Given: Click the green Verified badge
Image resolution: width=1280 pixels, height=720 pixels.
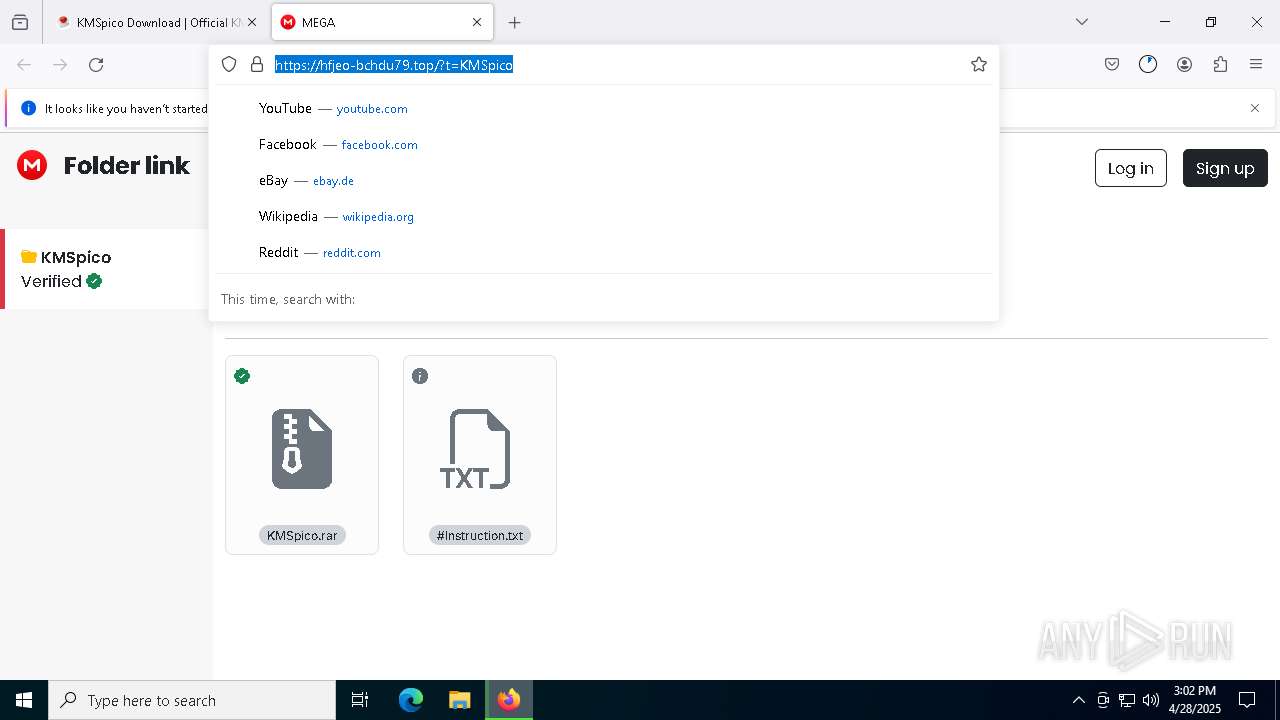Looking at the screenshot, I should click(94, 281).
